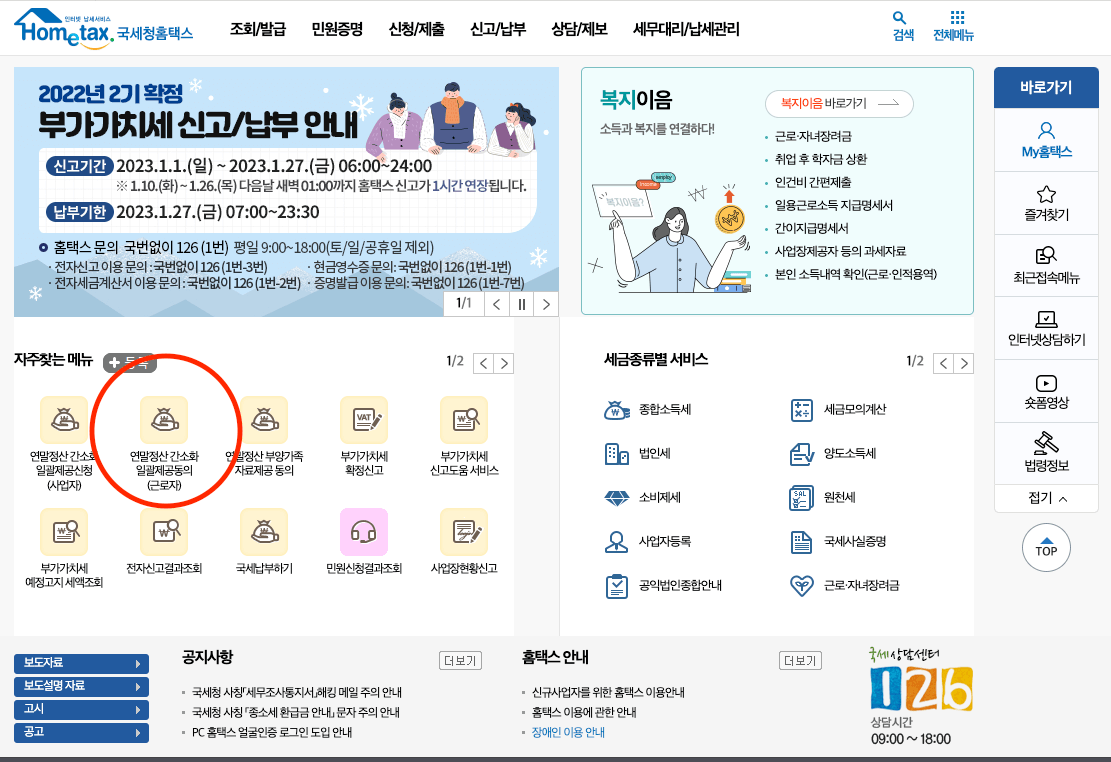Collapse the sidebar with the 접기 control
Viewport: 1111px width, 762px height.
(x=1046, y=496)
